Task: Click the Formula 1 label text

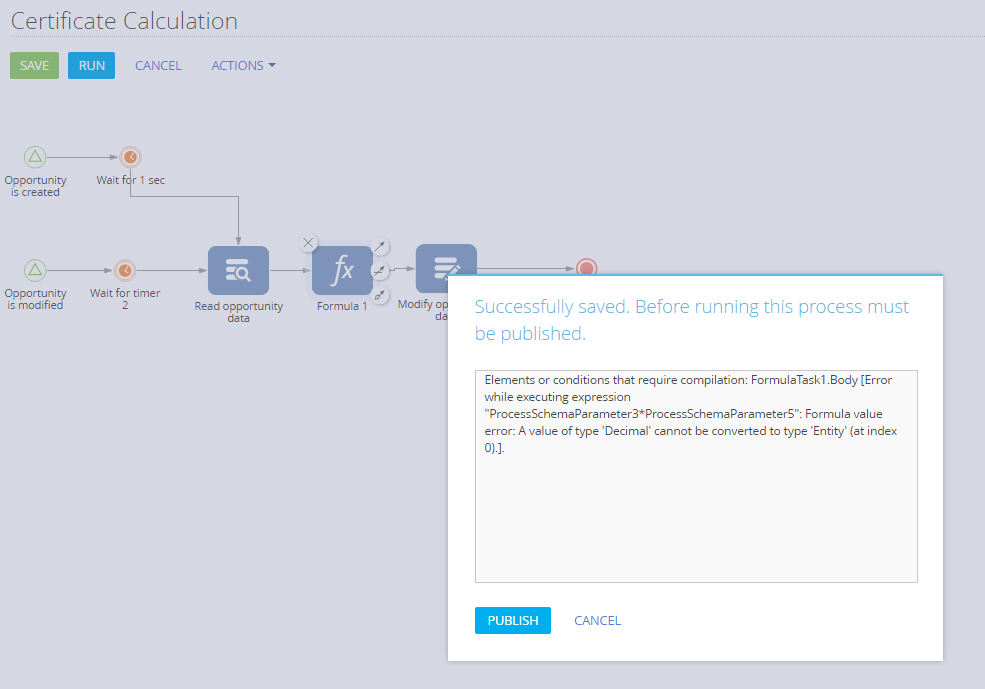Action: point(342,306)
